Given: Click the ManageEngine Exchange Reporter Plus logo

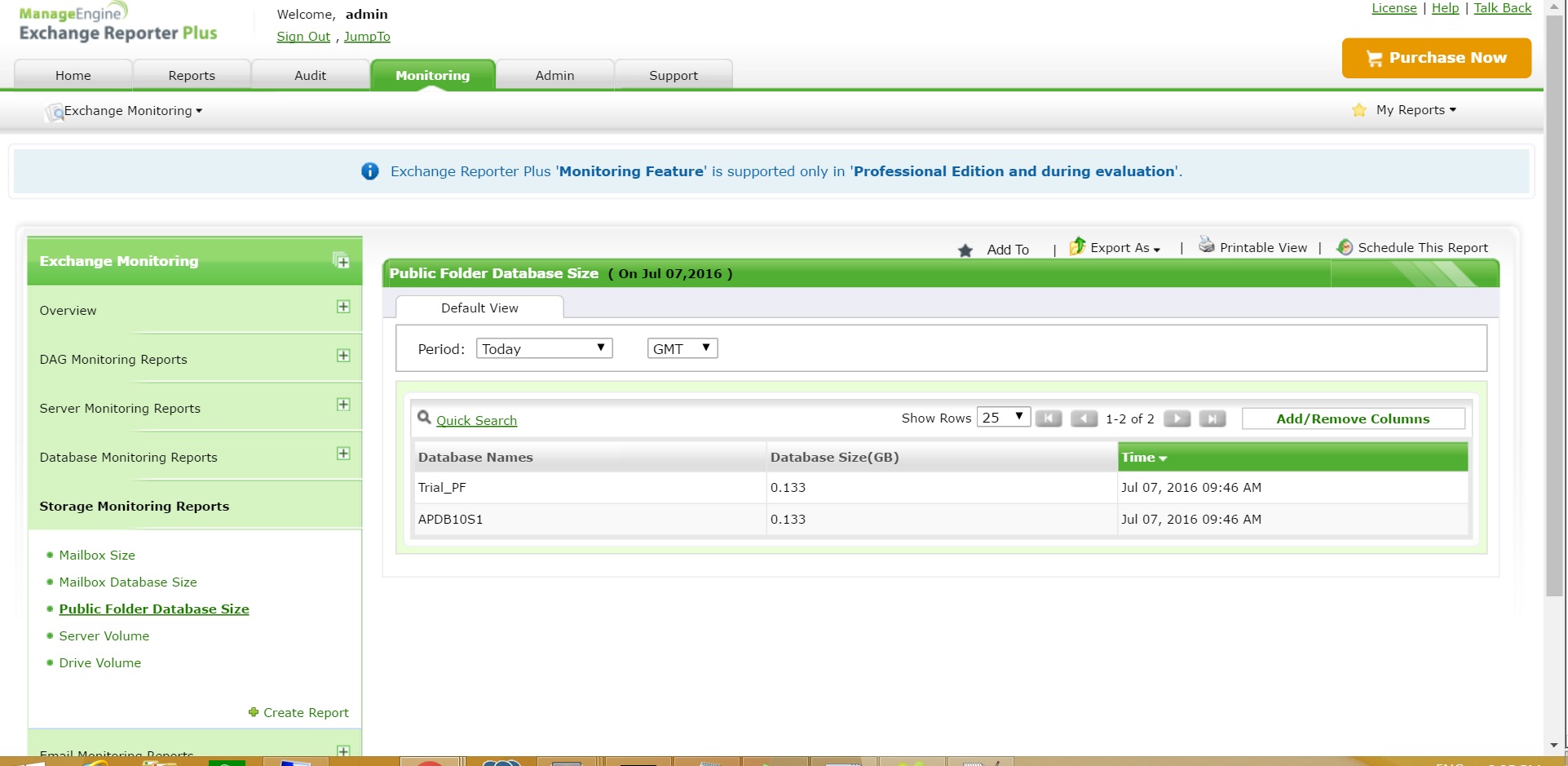Looking at the screenshot, I should 118,23.
